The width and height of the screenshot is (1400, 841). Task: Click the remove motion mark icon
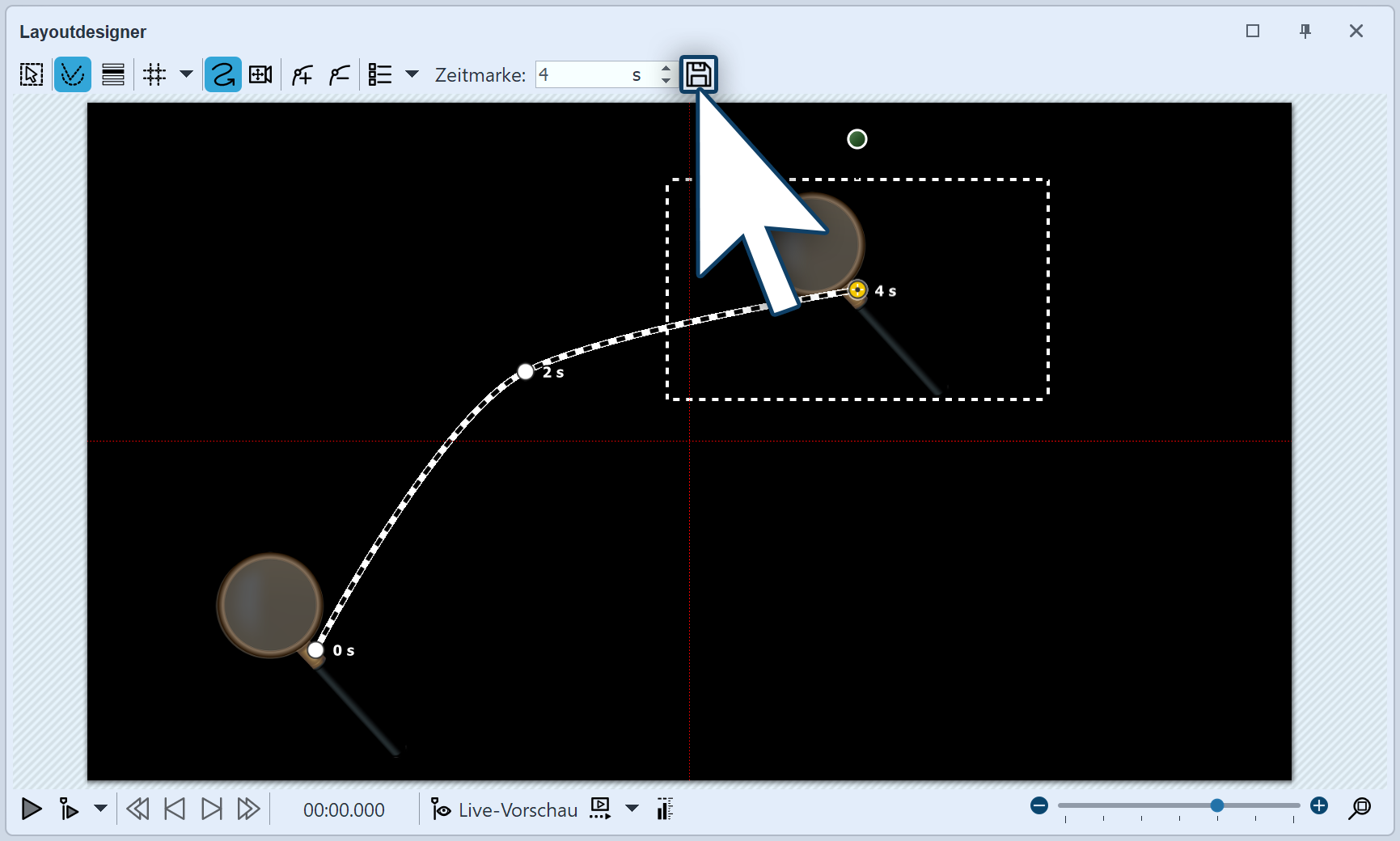pos(339,75)
